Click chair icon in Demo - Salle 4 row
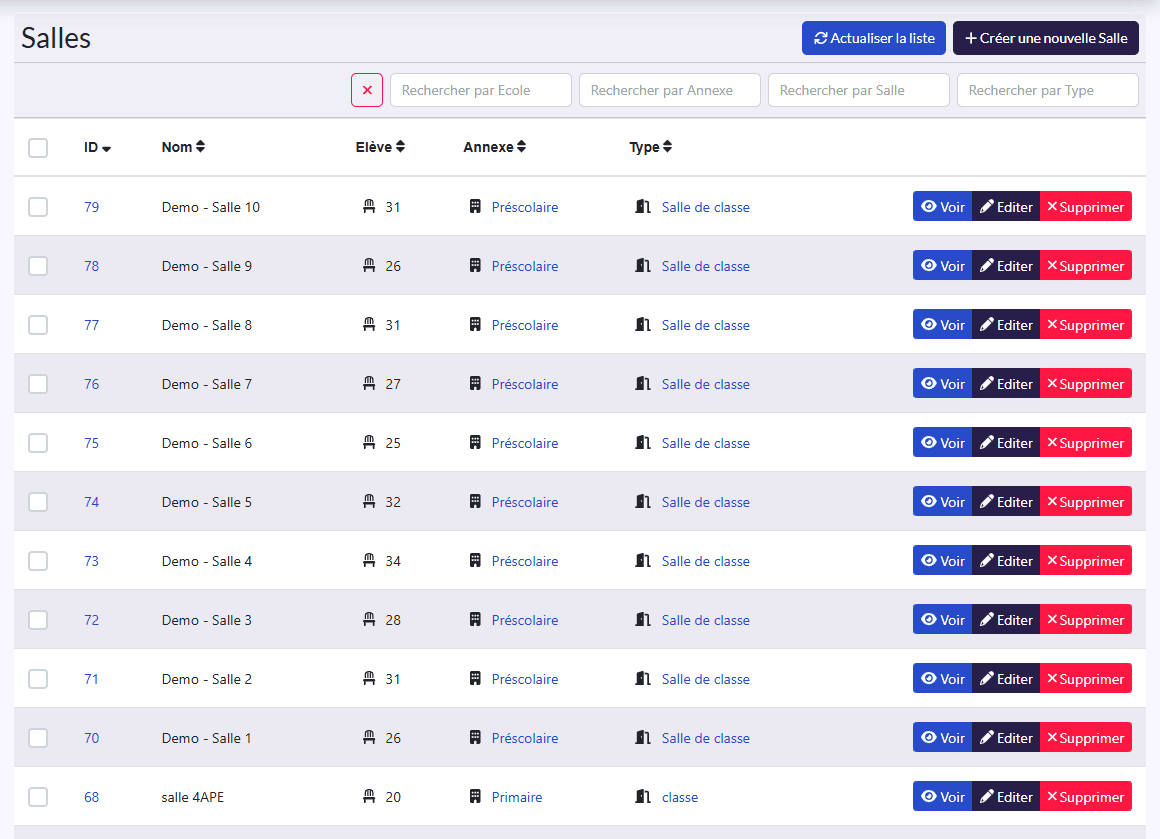Viewport: 1160px width, 839px height. point(369,560)
